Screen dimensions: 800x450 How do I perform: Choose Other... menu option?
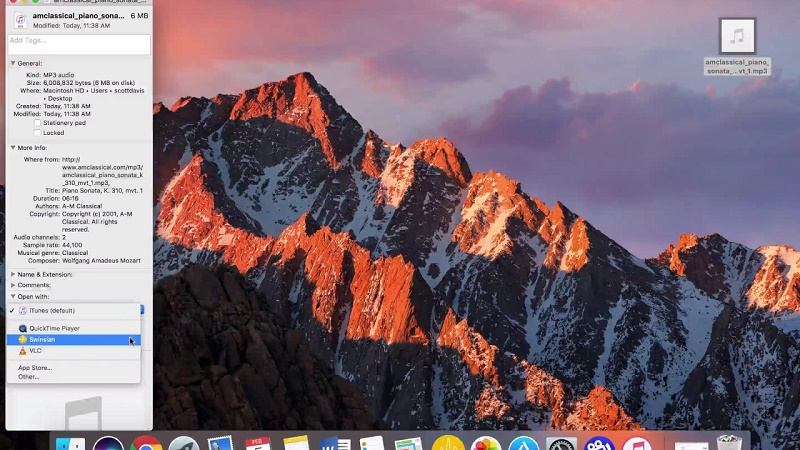(x=29, y=377)
